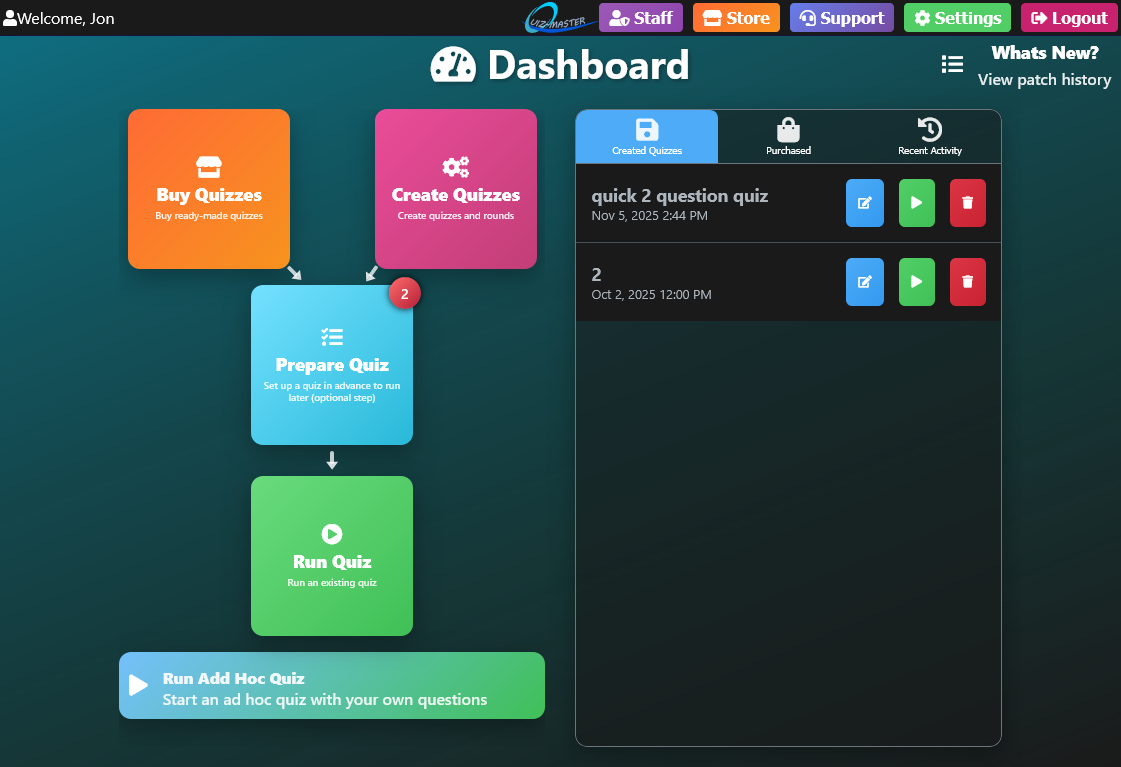The height and width of the screenshot is (767, 1121).
Task: Open Run Quiz to run an existing quiz
Action: pyautogui.click(x=332, y=556)
